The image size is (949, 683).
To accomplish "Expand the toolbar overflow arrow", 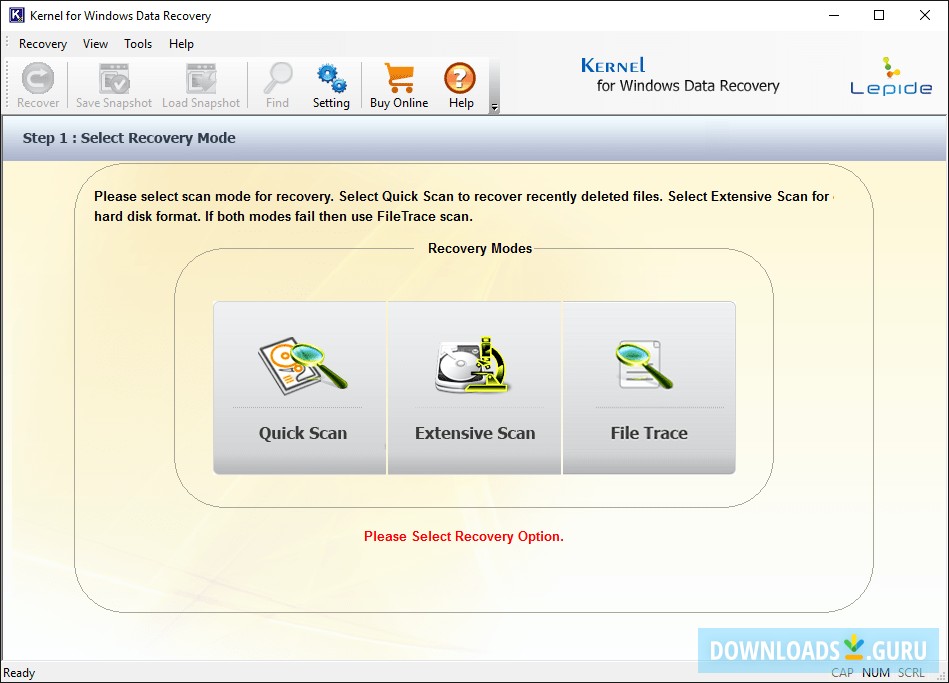I will [494, 107].
